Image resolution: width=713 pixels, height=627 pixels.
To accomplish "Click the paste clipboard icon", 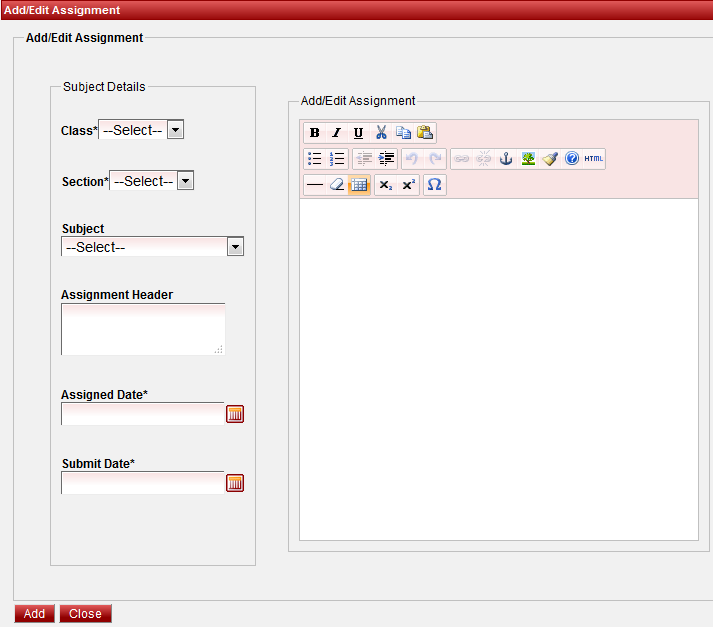I will click(x=425, y=133).
